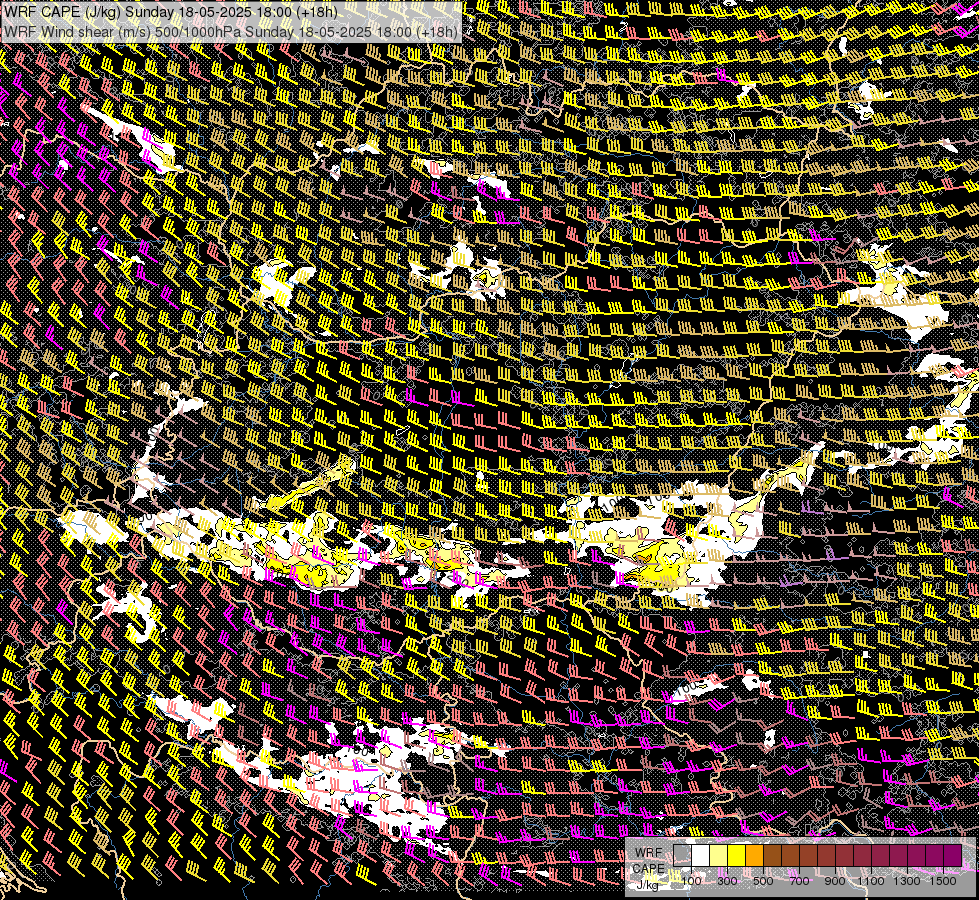The width and height of the screenshot is (979, 900).
Task: Click the 300 legend scale value
Action: click(727, 881)
